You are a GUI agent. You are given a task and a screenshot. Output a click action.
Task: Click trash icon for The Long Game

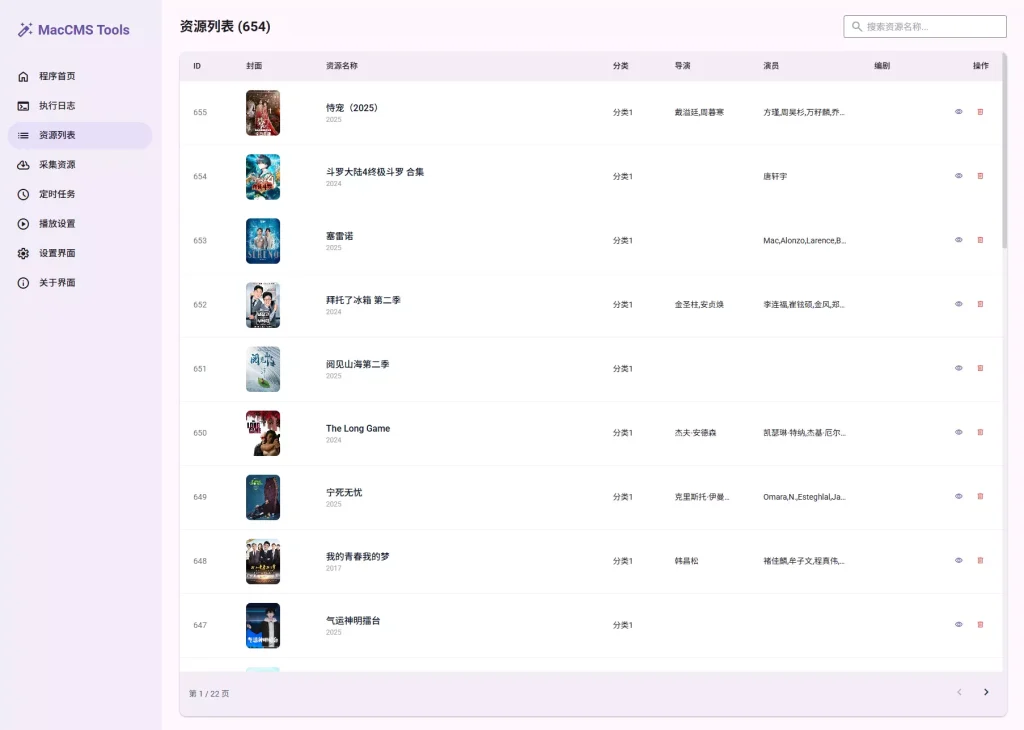980,432
